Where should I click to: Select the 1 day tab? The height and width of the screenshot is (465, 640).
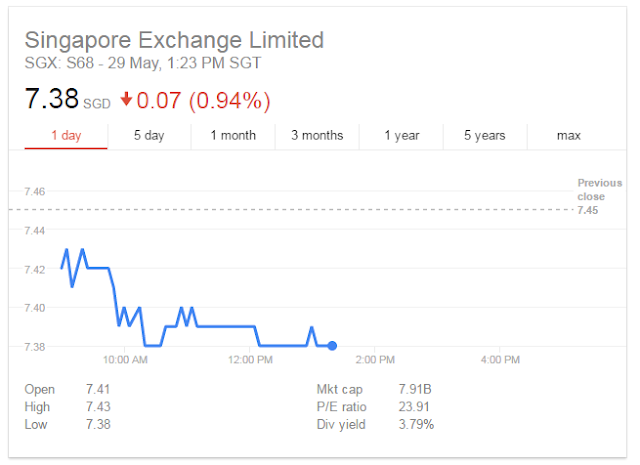(x=66, y=135)
